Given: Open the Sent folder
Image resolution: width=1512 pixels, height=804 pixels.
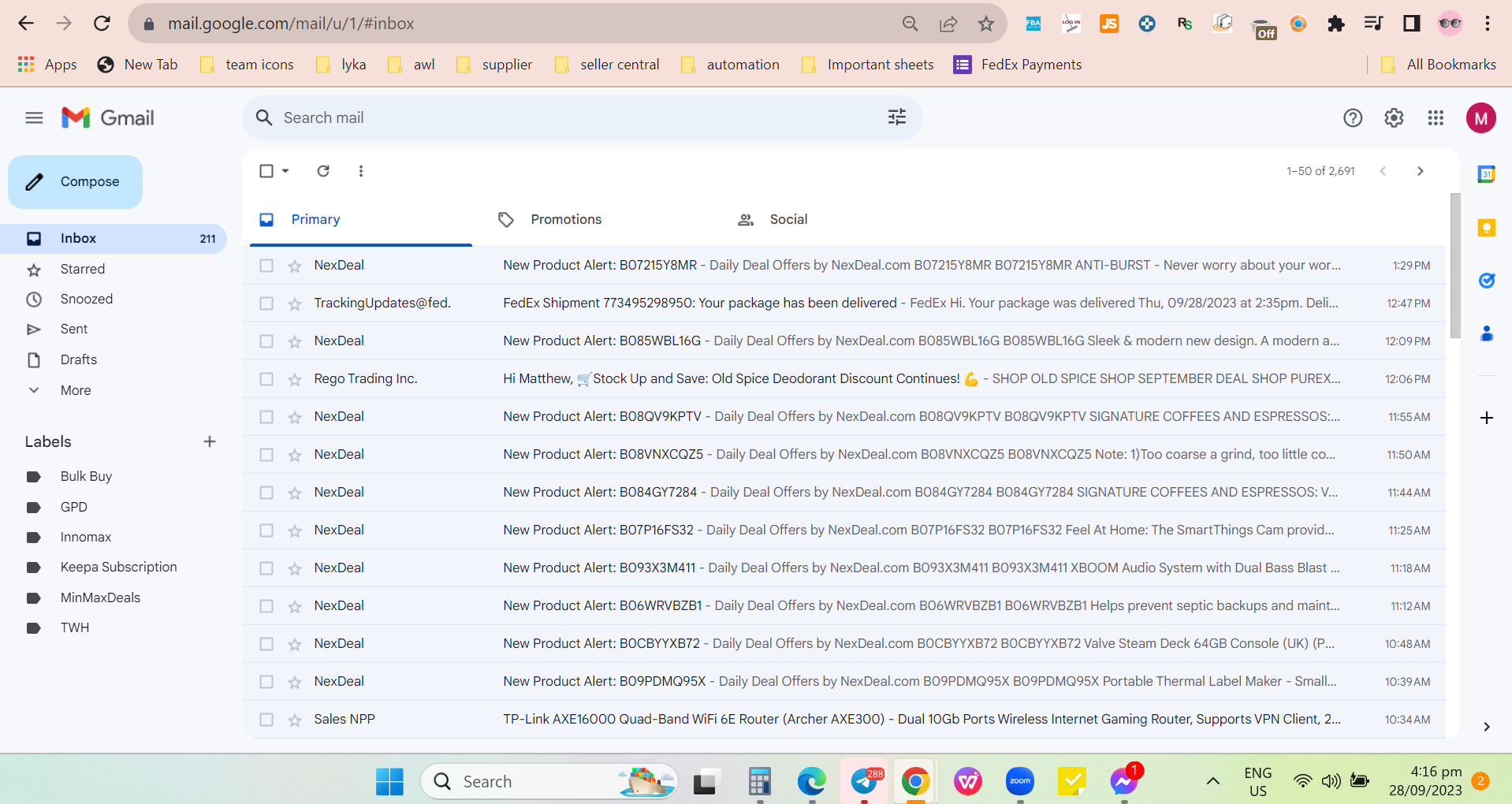Looking at the screenshot, I should (x=74, y=329).
